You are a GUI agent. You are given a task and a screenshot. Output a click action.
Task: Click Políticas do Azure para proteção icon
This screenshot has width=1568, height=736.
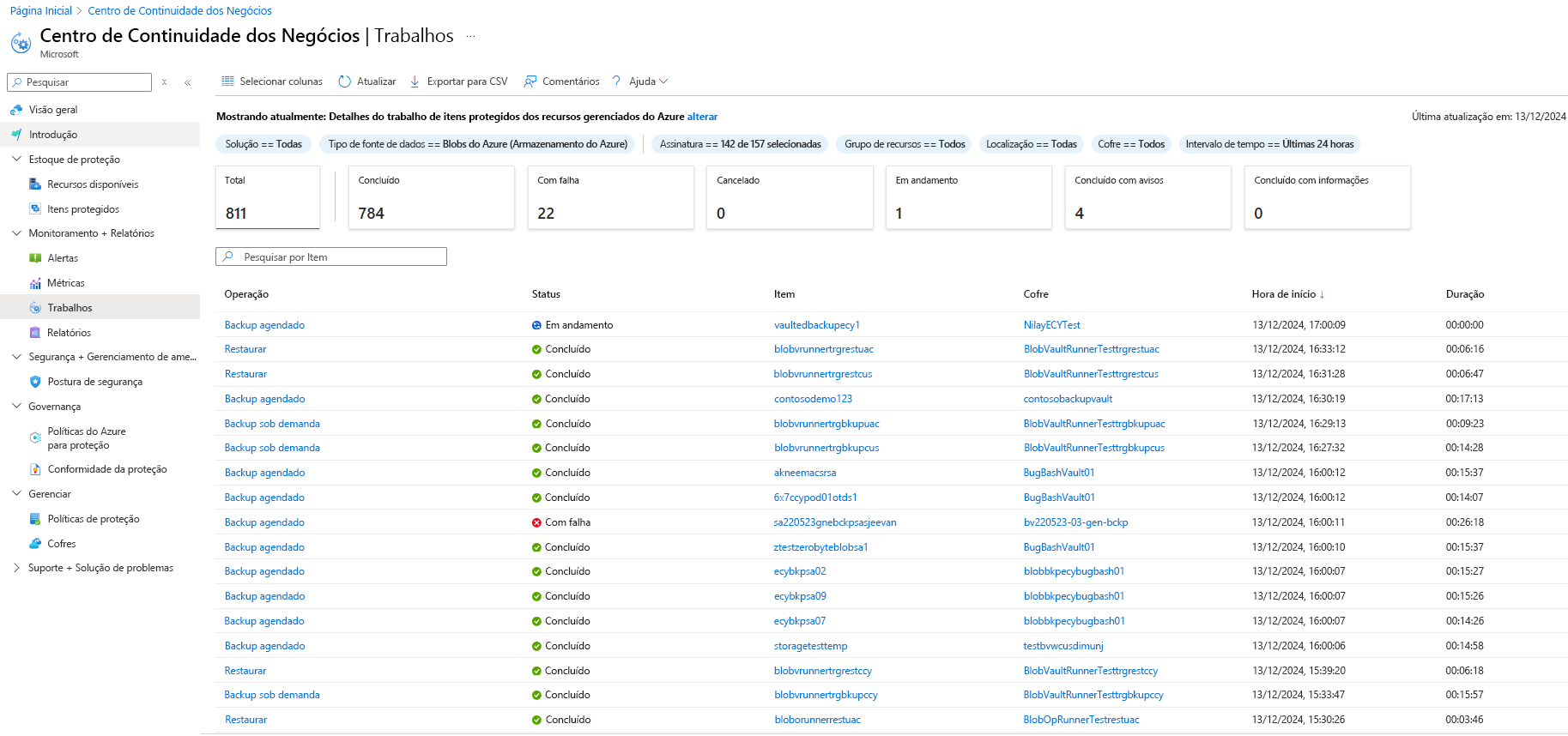[35, 437]
